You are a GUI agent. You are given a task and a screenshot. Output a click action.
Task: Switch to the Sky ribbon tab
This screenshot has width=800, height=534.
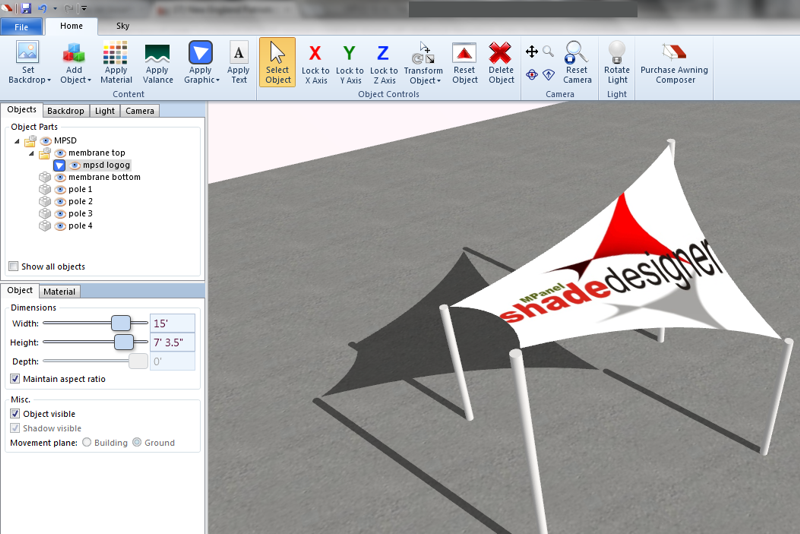click(x=123, y=26)
